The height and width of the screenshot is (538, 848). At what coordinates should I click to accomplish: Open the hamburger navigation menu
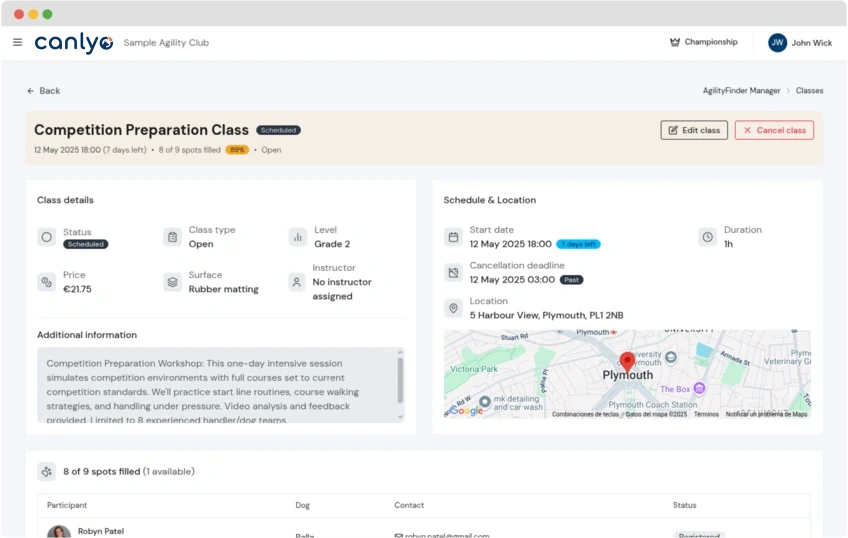tap(17, 42)
